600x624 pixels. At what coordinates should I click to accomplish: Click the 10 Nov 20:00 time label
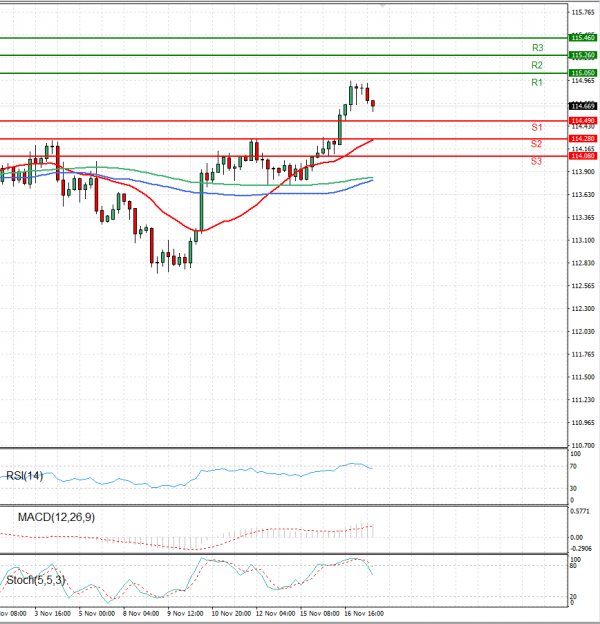point(231,613)
